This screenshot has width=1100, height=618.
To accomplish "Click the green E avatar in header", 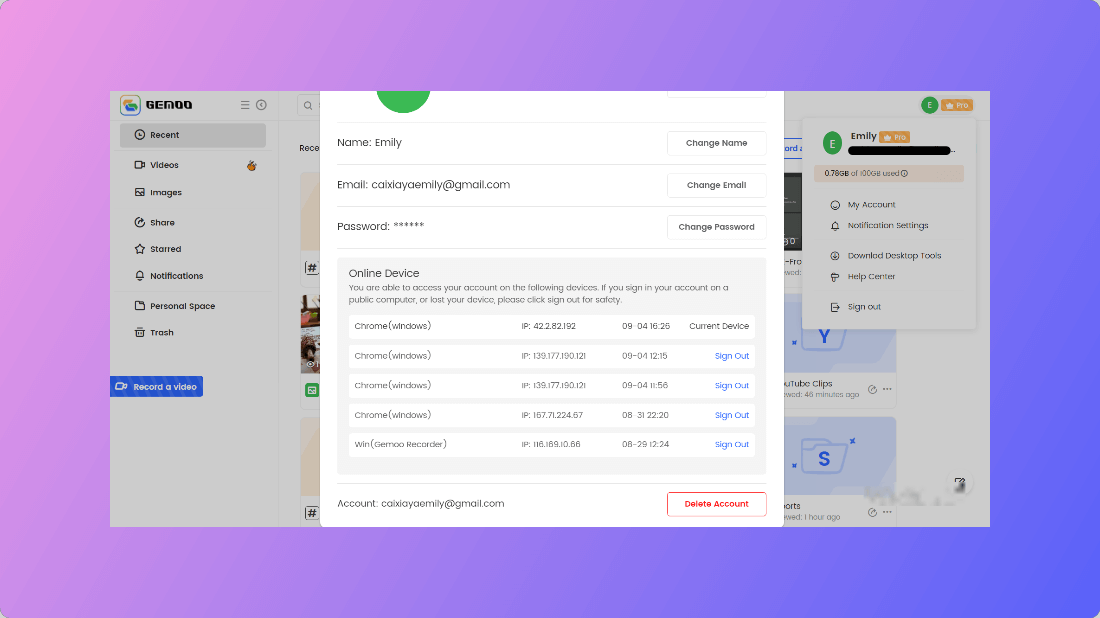I will pyautogui.click(x=929, y=105).
